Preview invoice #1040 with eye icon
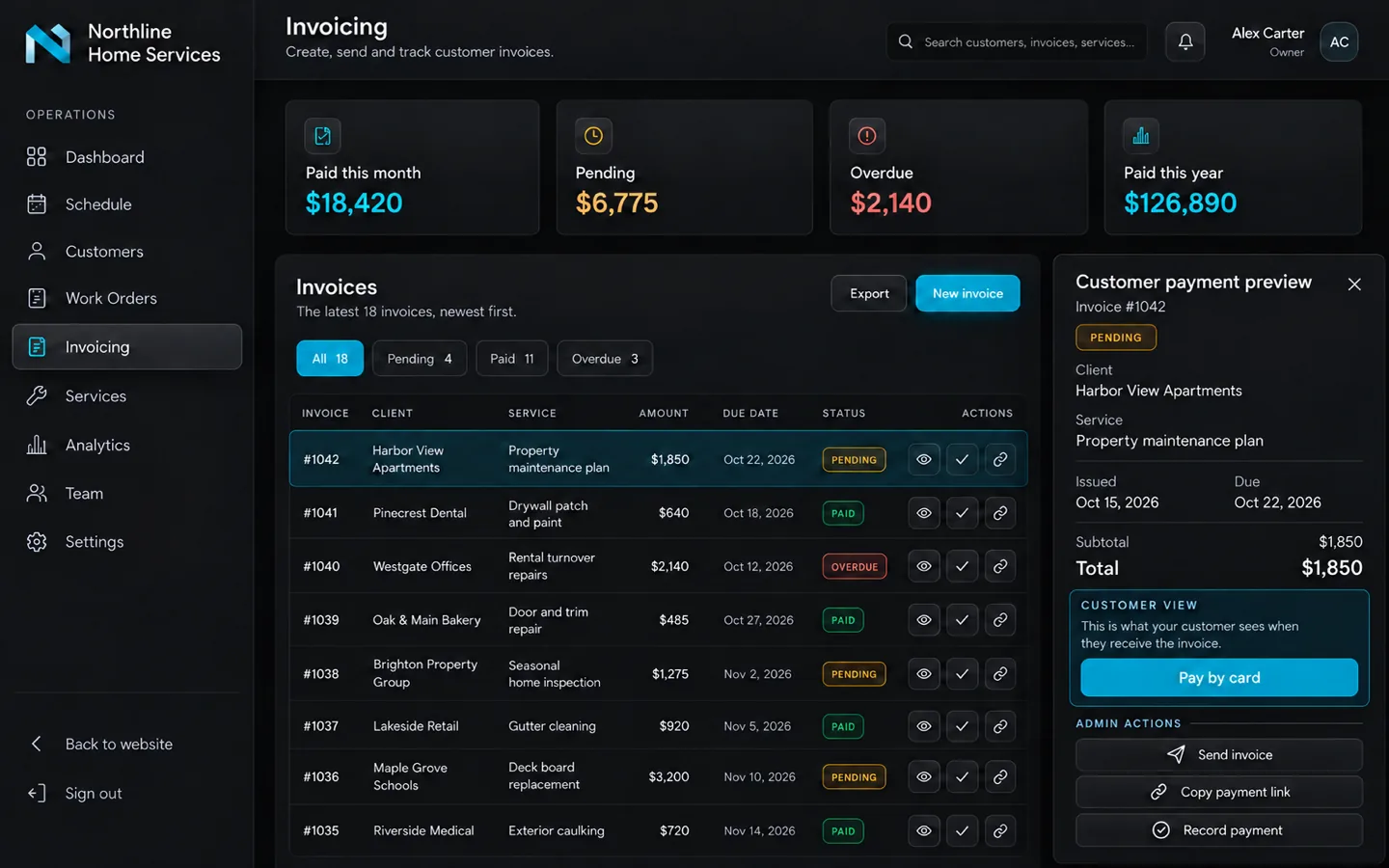This screenshot has height=868, width=1389. click(923, 566)
